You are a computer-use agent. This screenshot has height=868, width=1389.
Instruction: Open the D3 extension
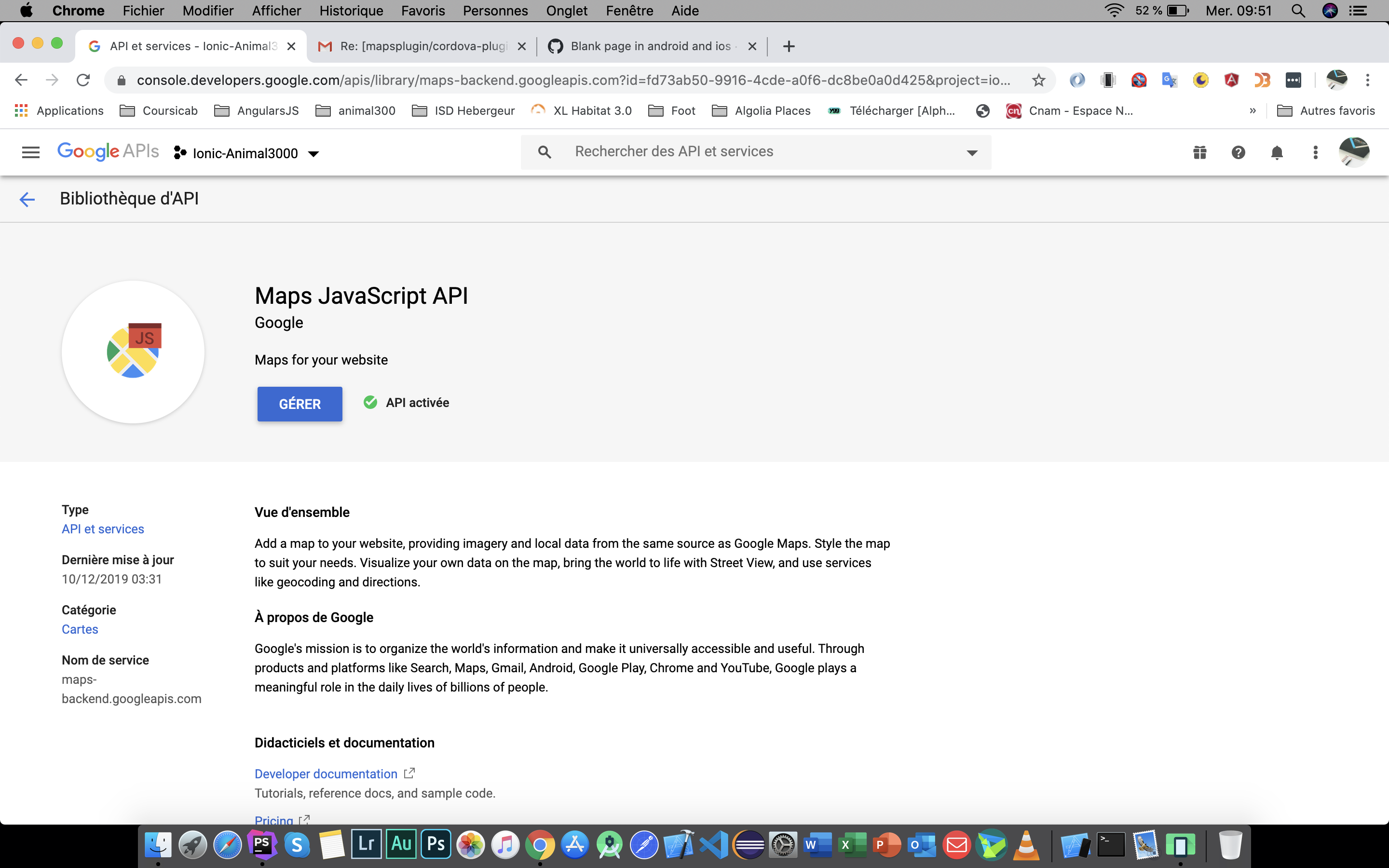[x=1262, y=80]
